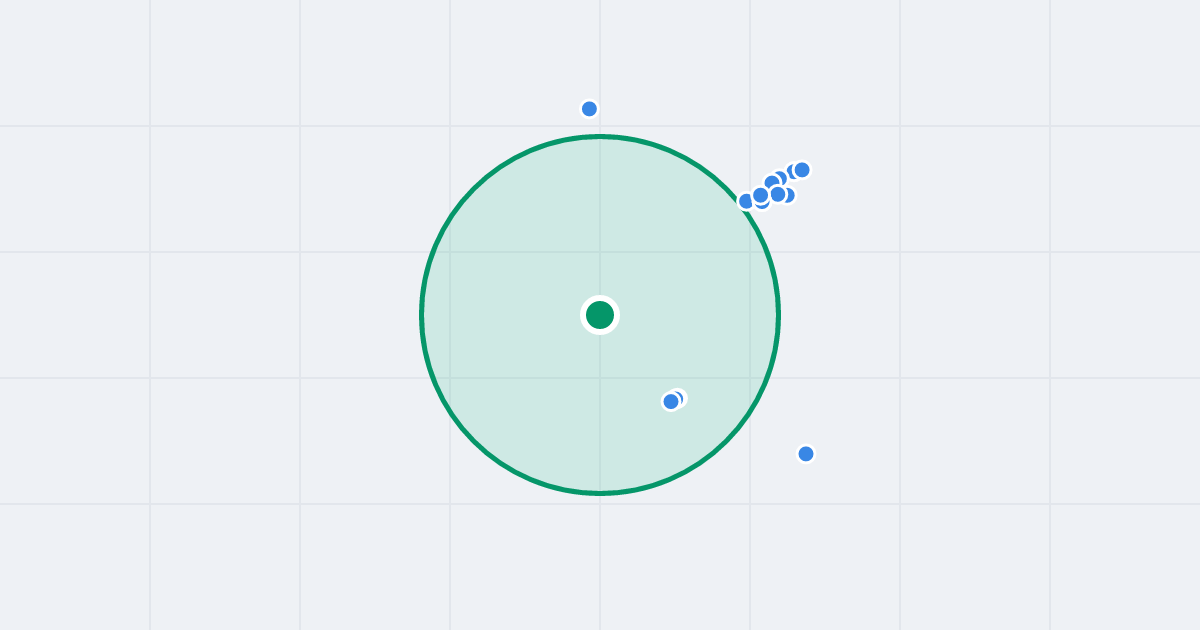
Task: Click hidden marker behind cluster's upper middle marker
Action: pyautogui.click(x=783, y=177)
